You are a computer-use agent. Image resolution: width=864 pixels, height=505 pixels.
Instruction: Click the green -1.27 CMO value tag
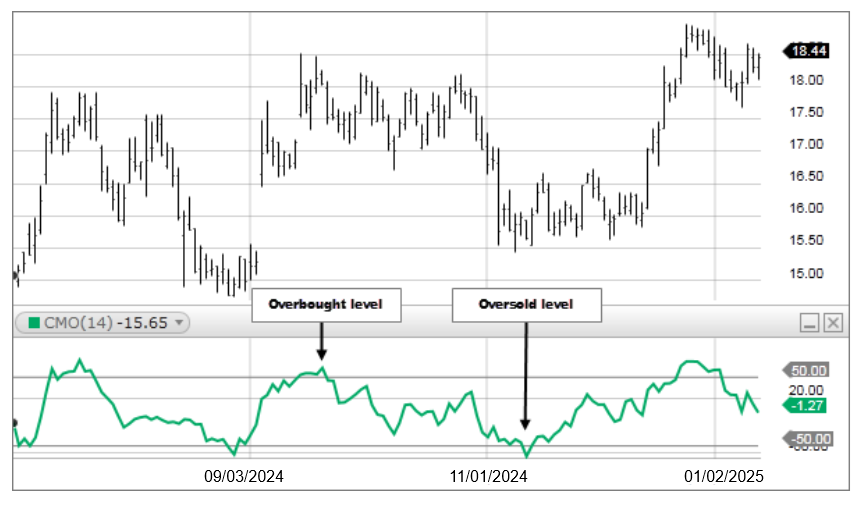click(x=807, y=405)
